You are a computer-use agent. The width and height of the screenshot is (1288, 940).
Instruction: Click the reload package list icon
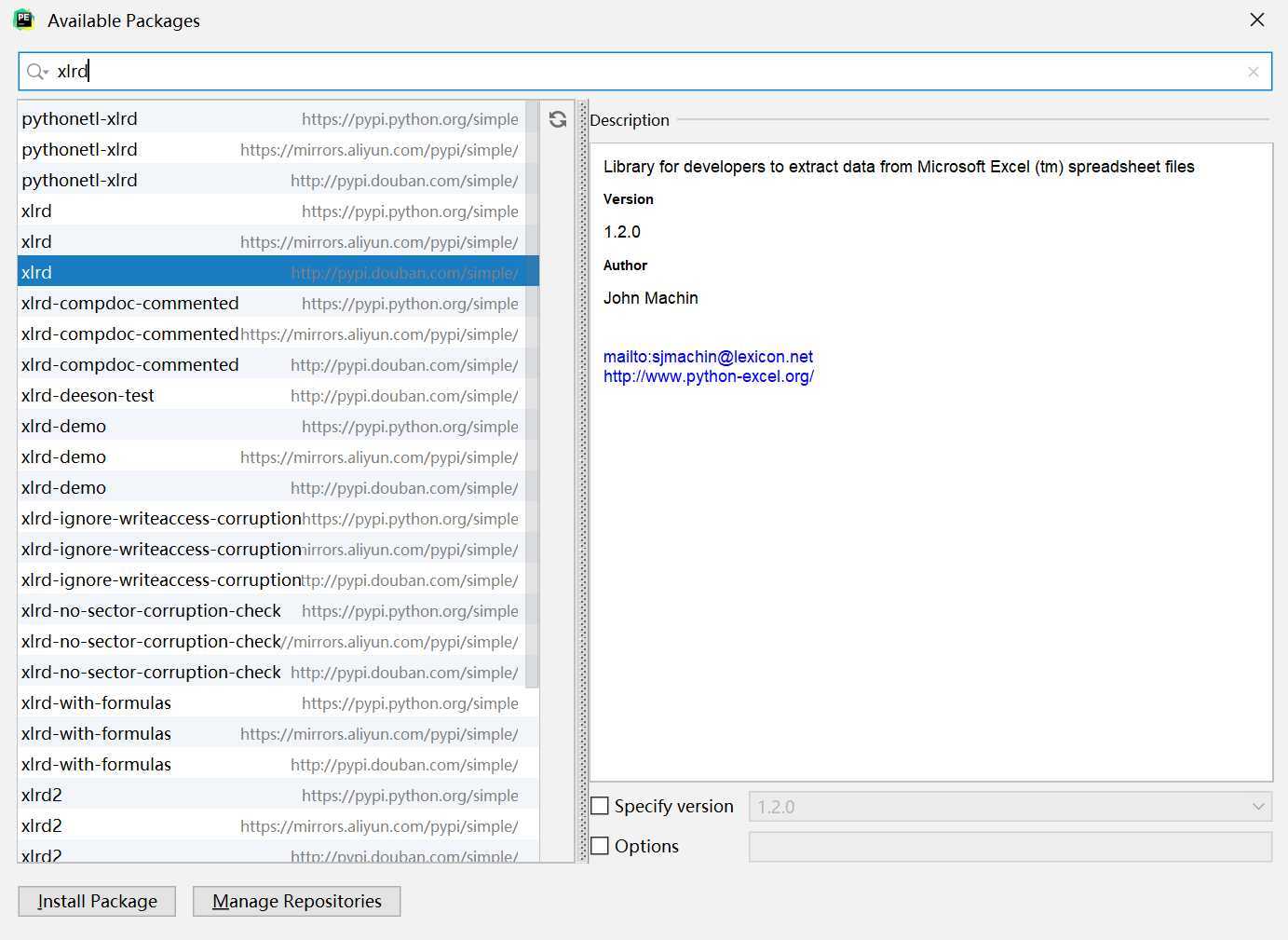558,119
